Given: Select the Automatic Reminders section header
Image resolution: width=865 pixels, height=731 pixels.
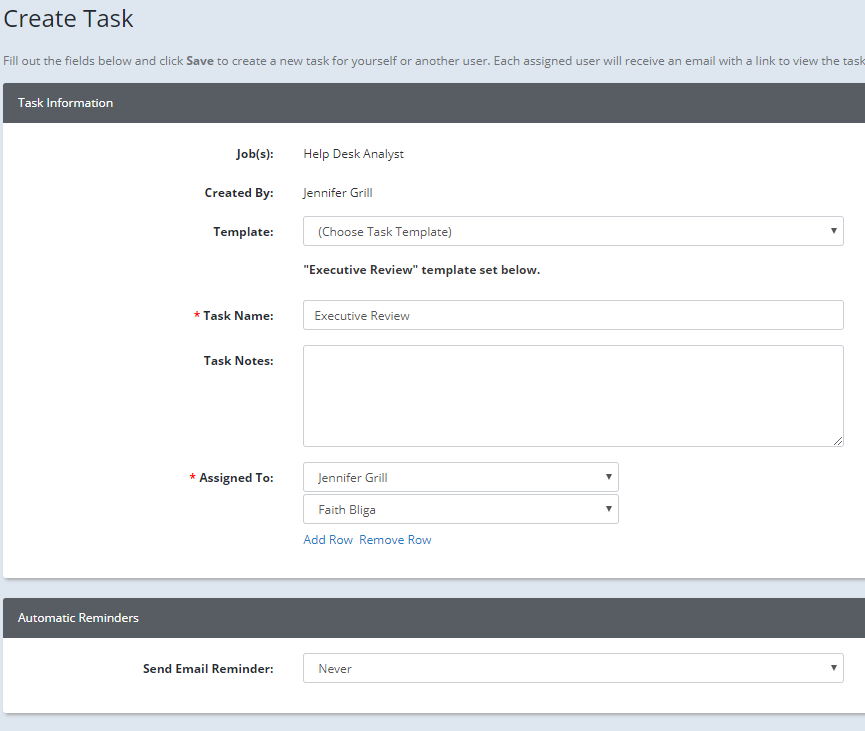Looking at the screenshot, I should 78,618.
